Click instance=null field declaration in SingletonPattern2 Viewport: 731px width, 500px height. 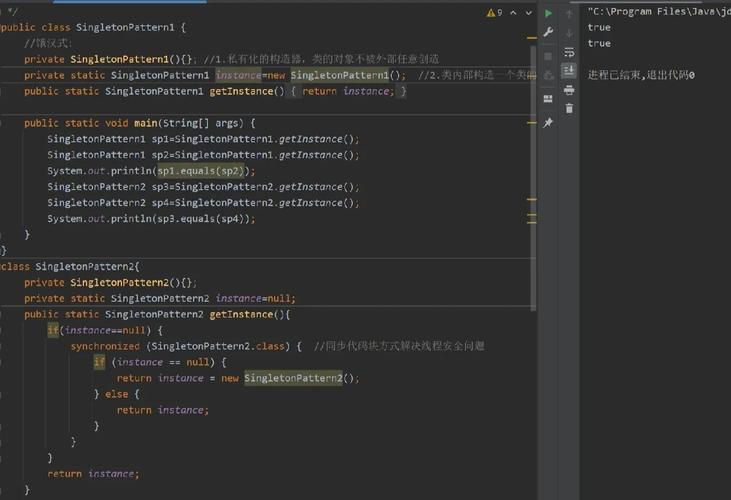(255, 298)
